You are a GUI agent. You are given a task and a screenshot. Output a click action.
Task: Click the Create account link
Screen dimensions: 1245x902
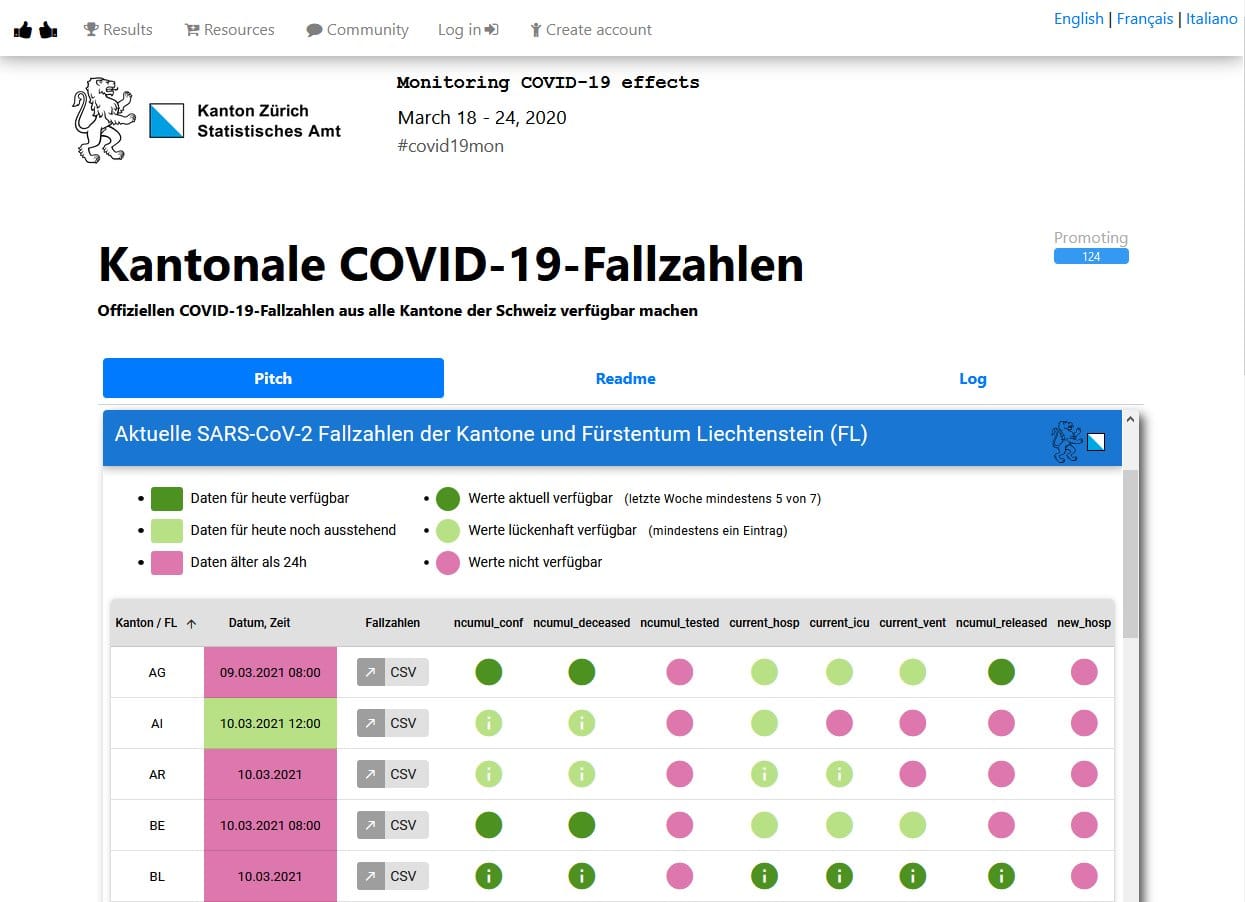(x=590, y=30)
